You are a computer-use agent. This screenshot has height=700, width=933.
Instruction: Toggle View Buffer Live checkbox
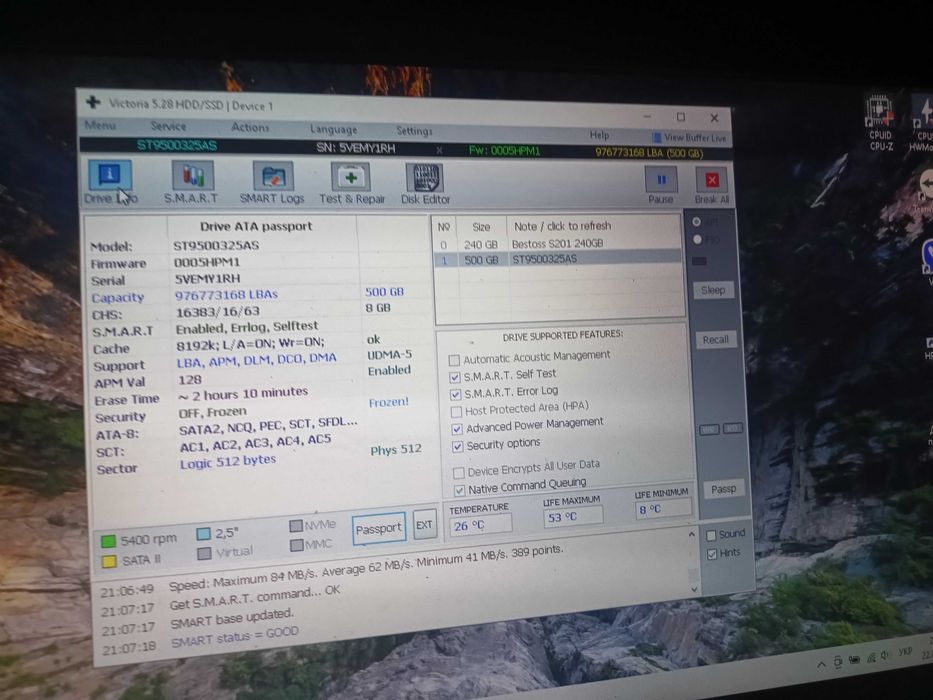click(657, 138)
